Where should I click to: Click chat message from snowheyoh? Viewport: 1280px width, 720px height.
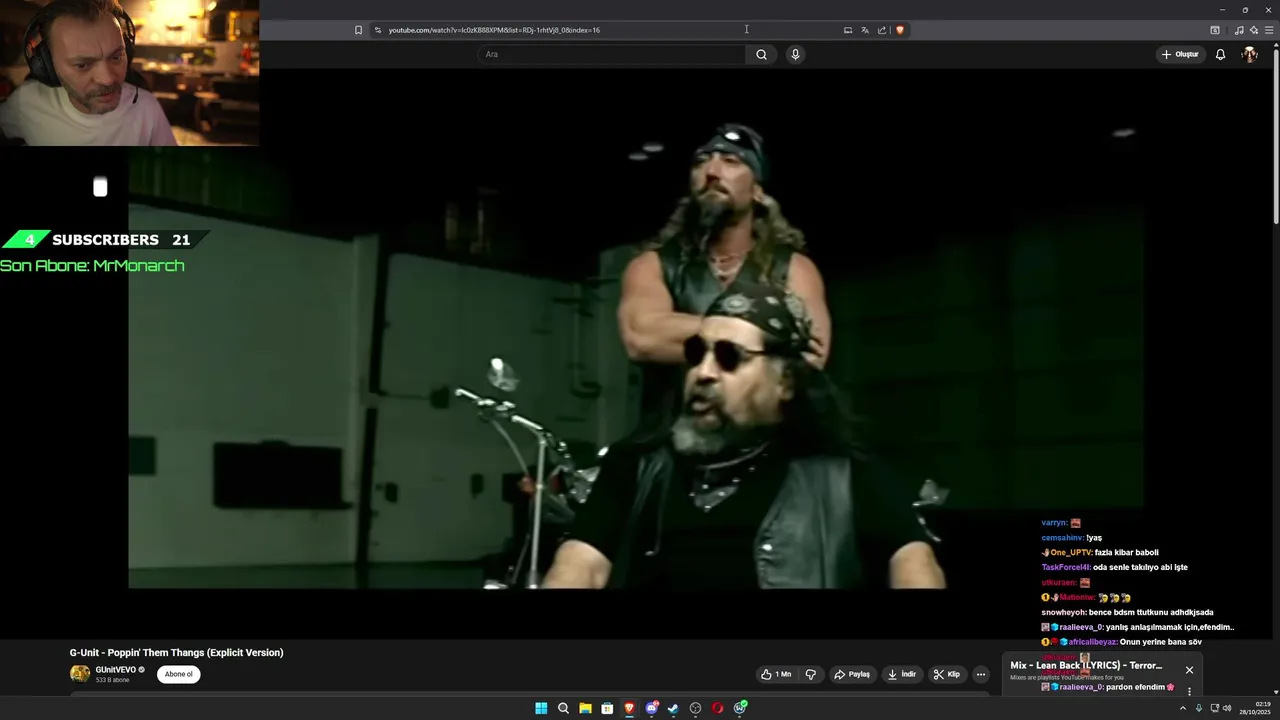pyautogui.click(x=1127, y=612)
